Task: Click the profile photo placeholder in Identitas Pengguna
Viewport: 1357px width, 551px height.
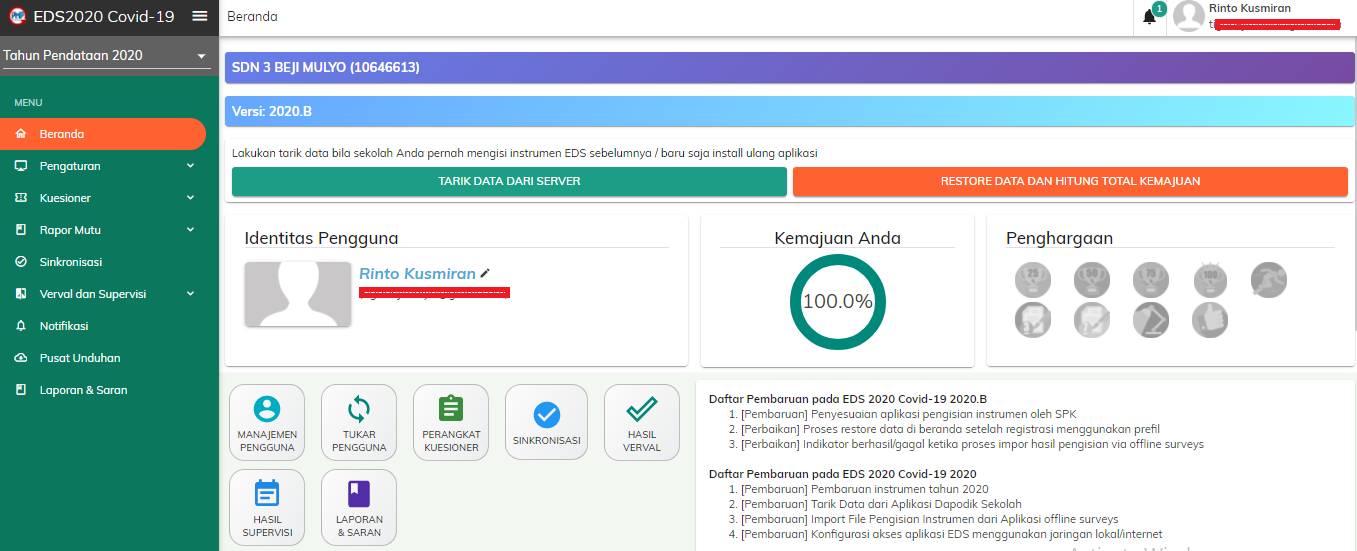Action: (298, 295)
